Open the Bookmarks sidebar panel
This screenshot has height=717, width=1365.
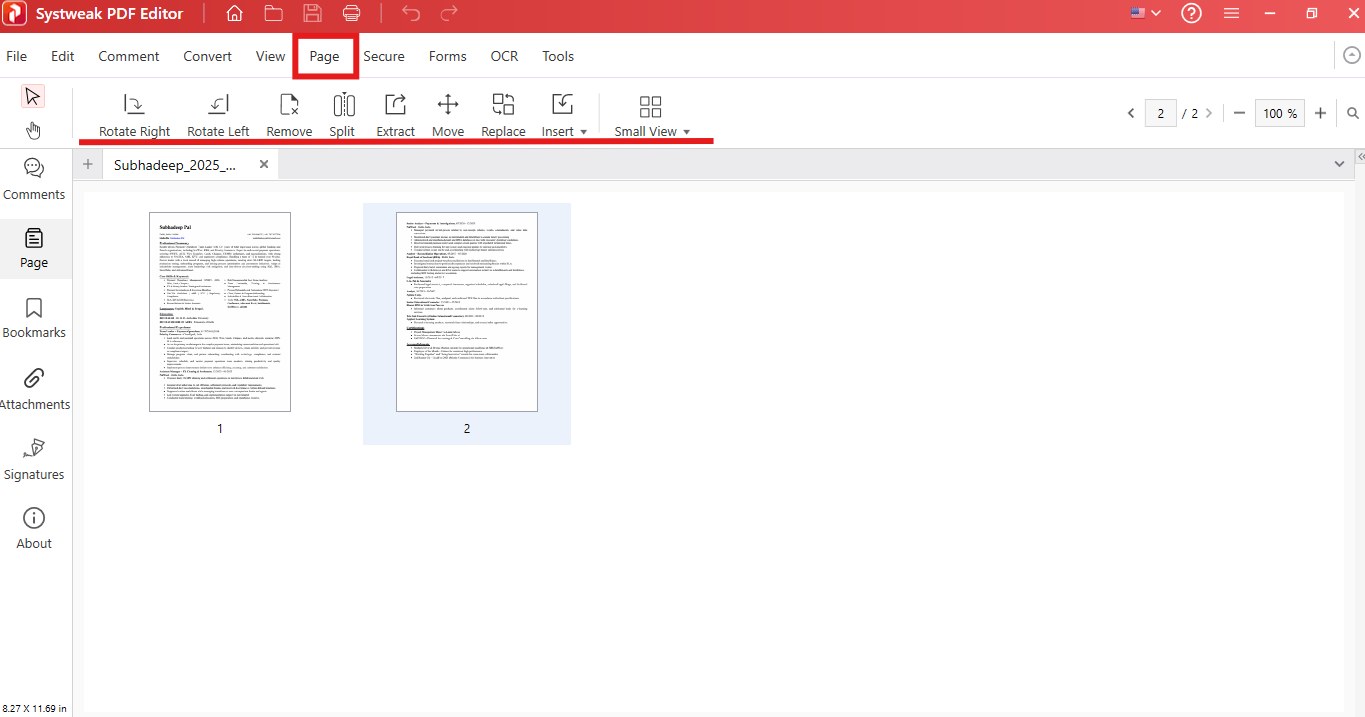[x=34, y=318]
